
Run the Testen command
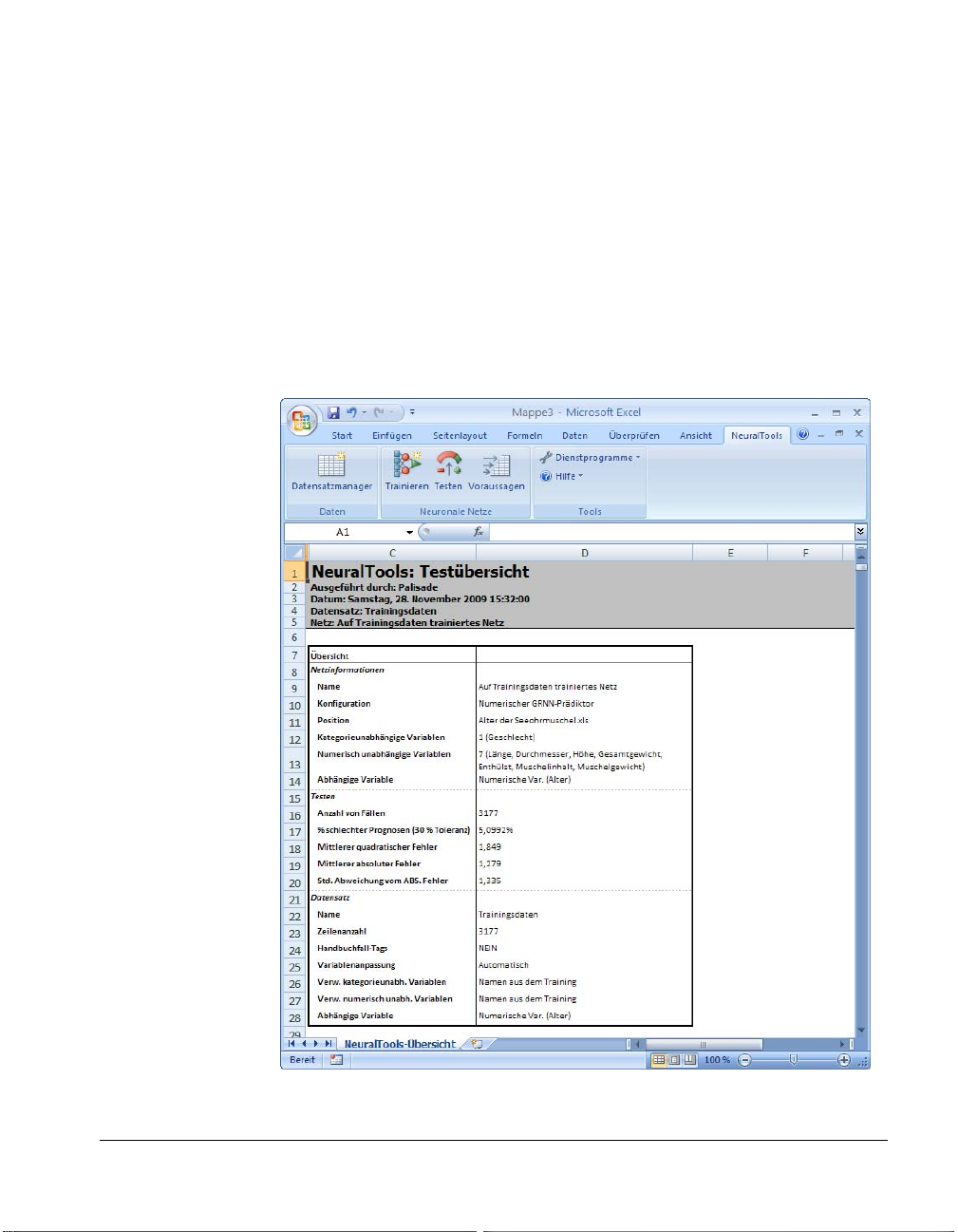click(x=448, y=471)
